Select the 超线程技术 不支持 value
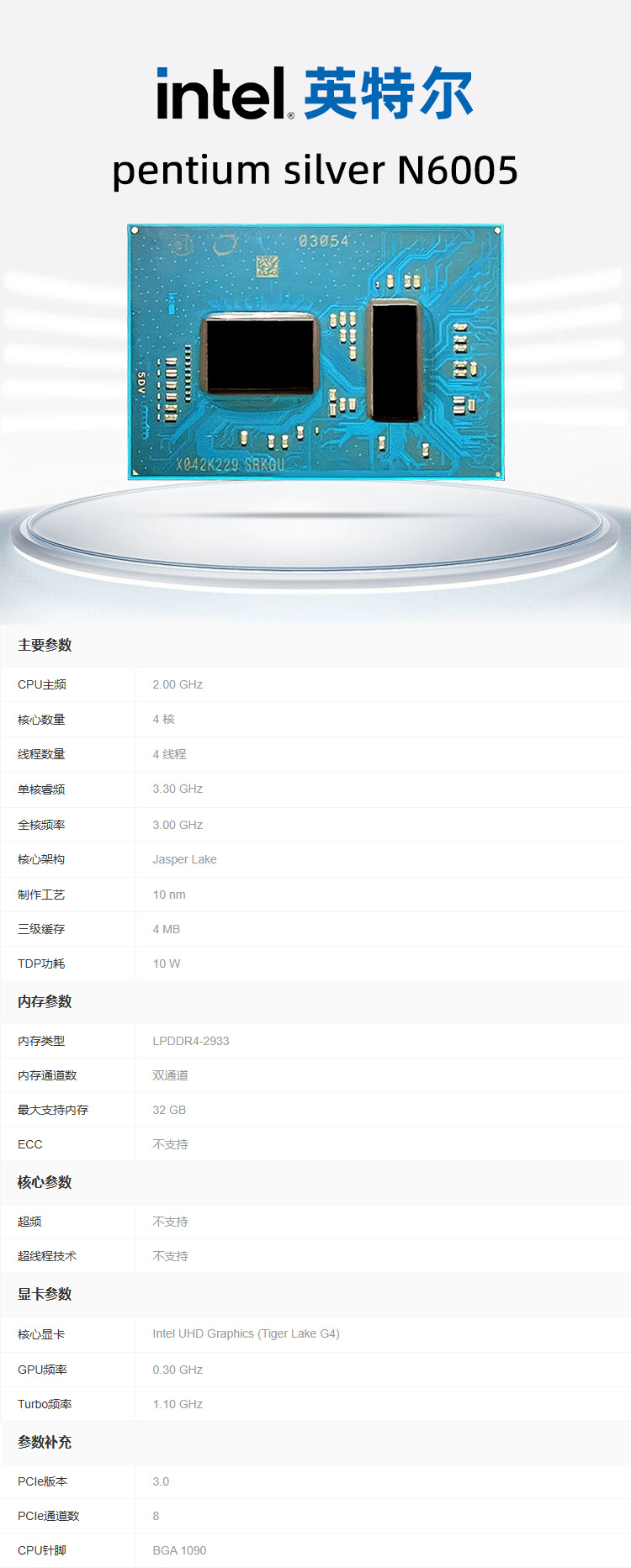Image resolution: width=631 pixels, height=1568 pixels. (x=170, y=1256)
